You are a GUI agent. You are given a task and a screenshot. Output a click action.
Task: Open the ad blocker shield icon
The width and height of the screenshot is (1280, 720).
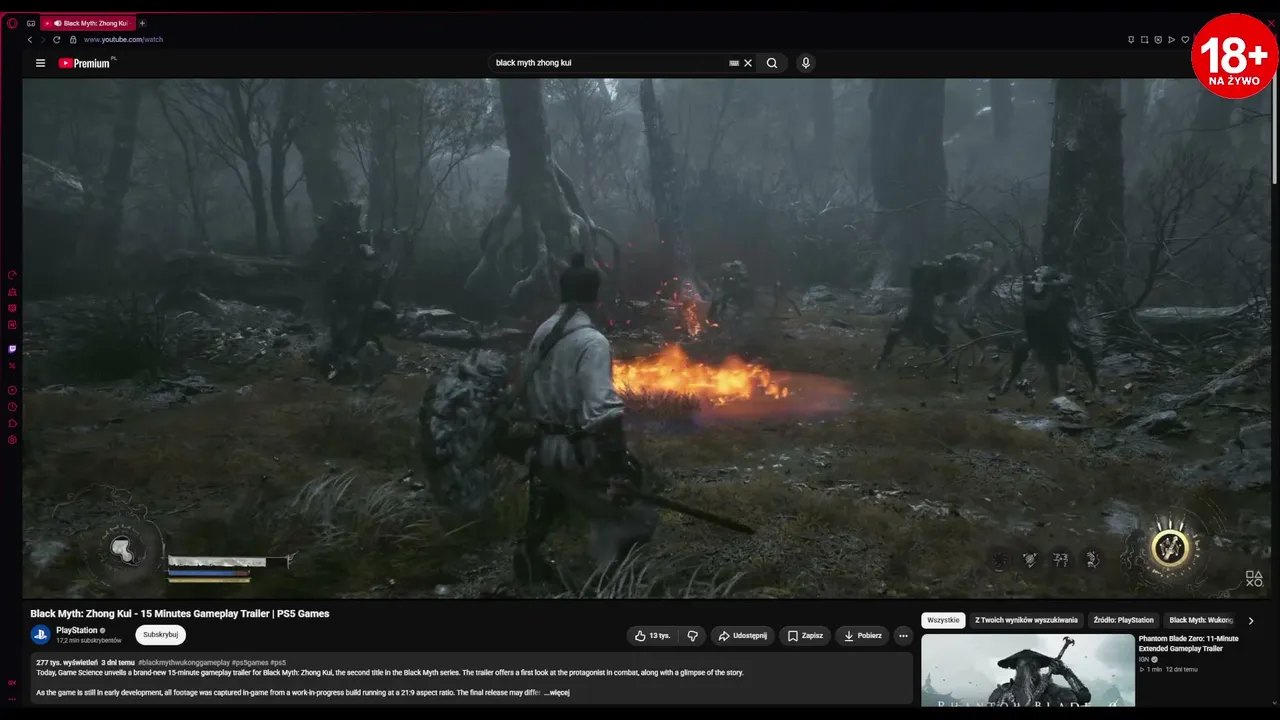[x=1158, y=40]
